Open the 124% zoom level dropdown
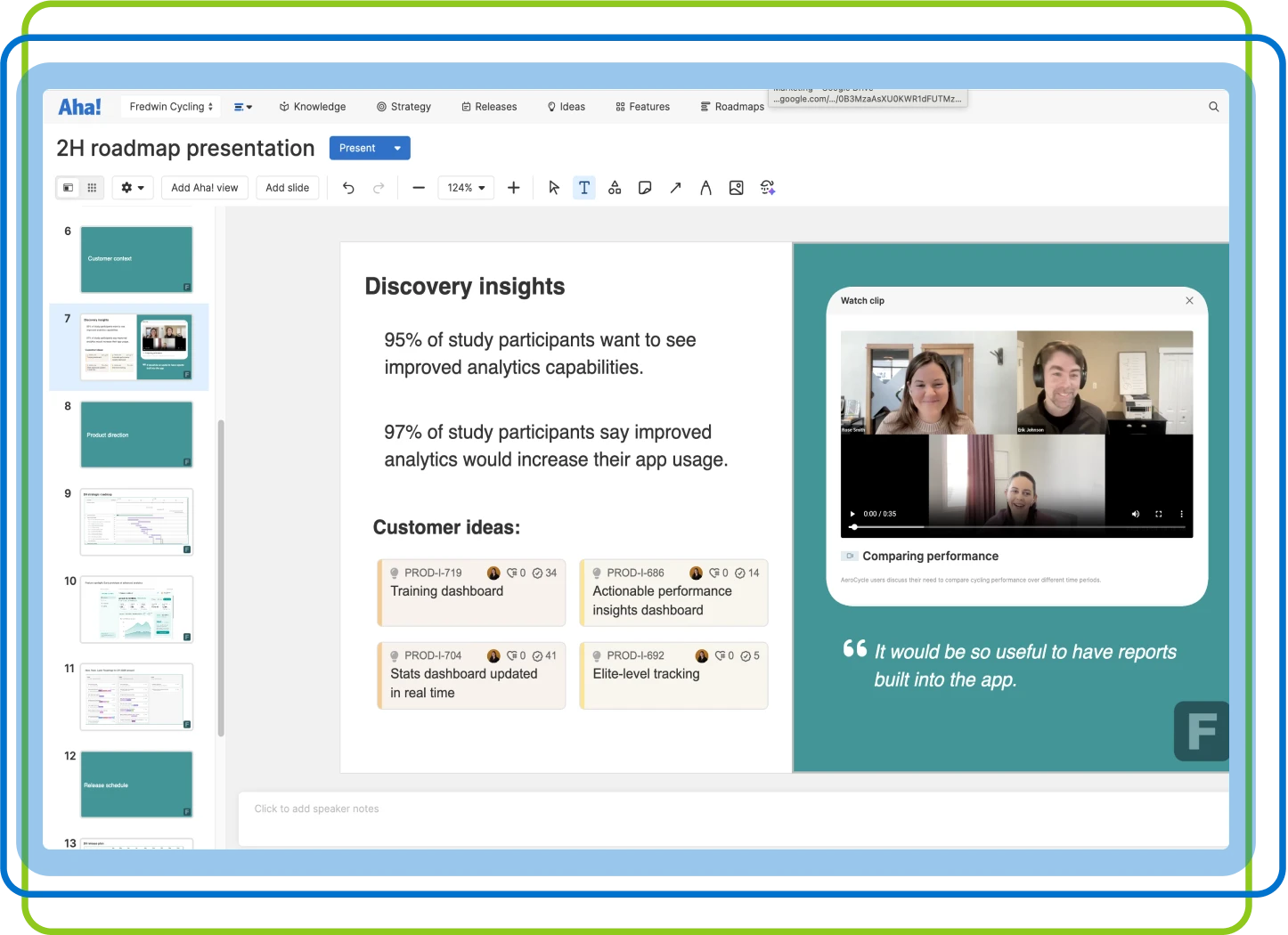Viewport: 1288px width, 935px height. [466, 188]
